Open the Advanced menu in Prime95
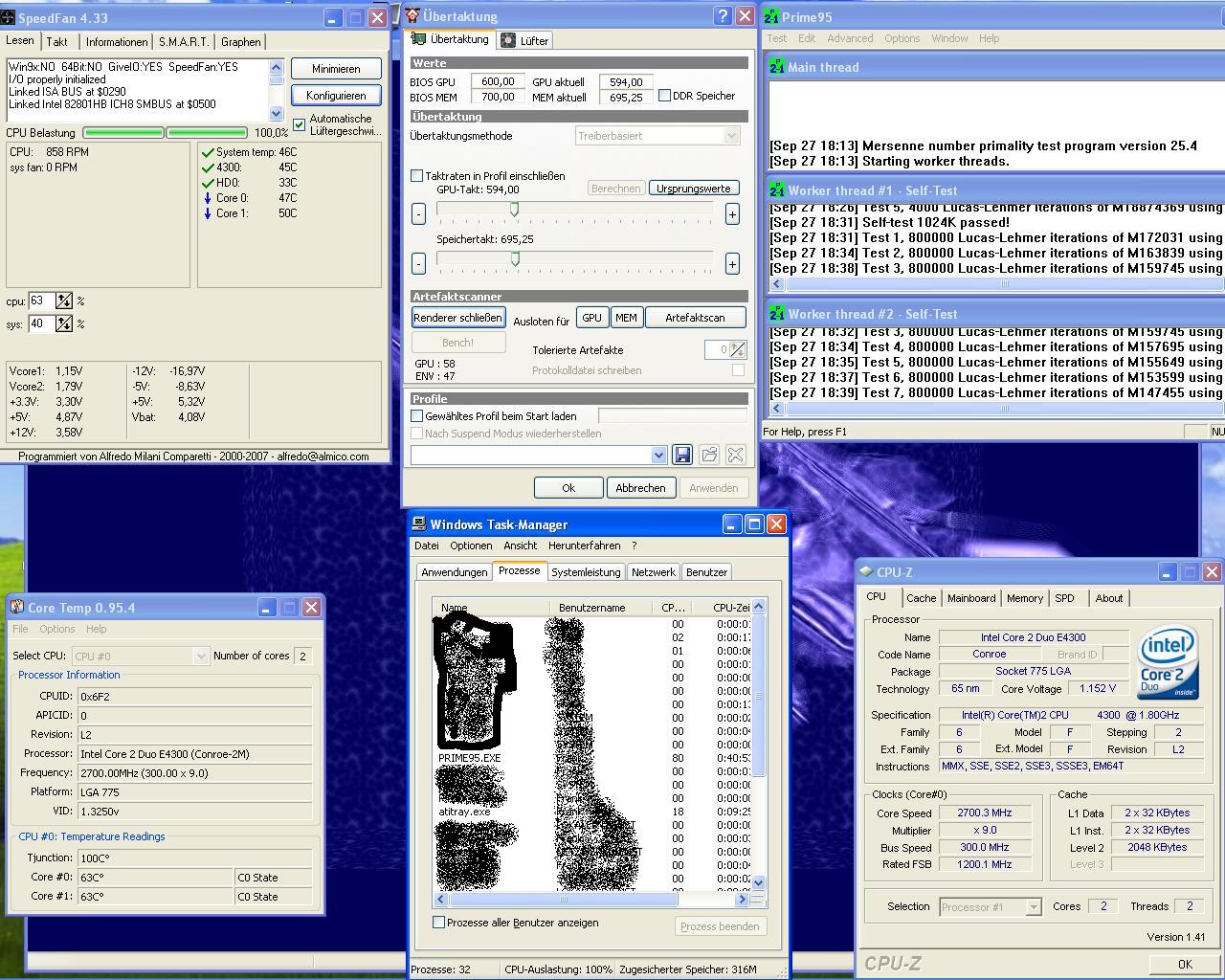This screenshot has width=1225, height=980. [x=850, y=38]
